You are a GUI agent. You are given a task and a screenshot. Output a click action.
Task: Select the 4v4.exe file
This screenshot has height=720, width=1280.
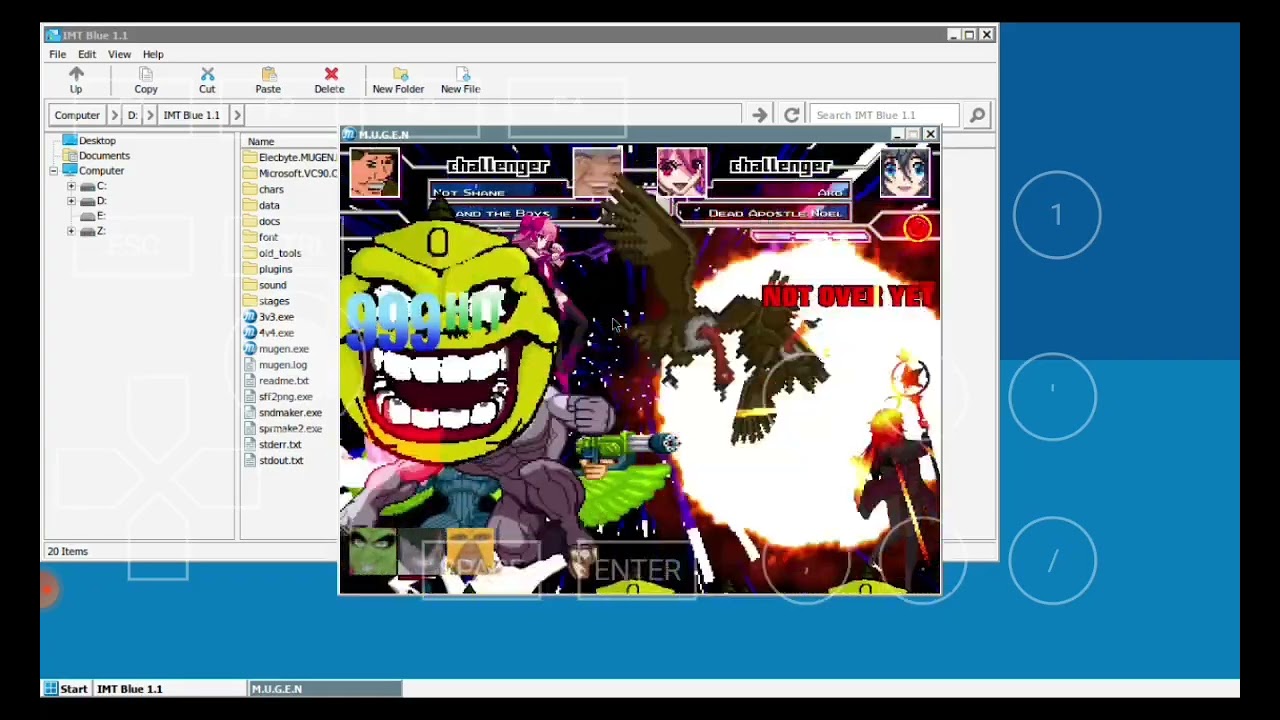pos(269,333)
